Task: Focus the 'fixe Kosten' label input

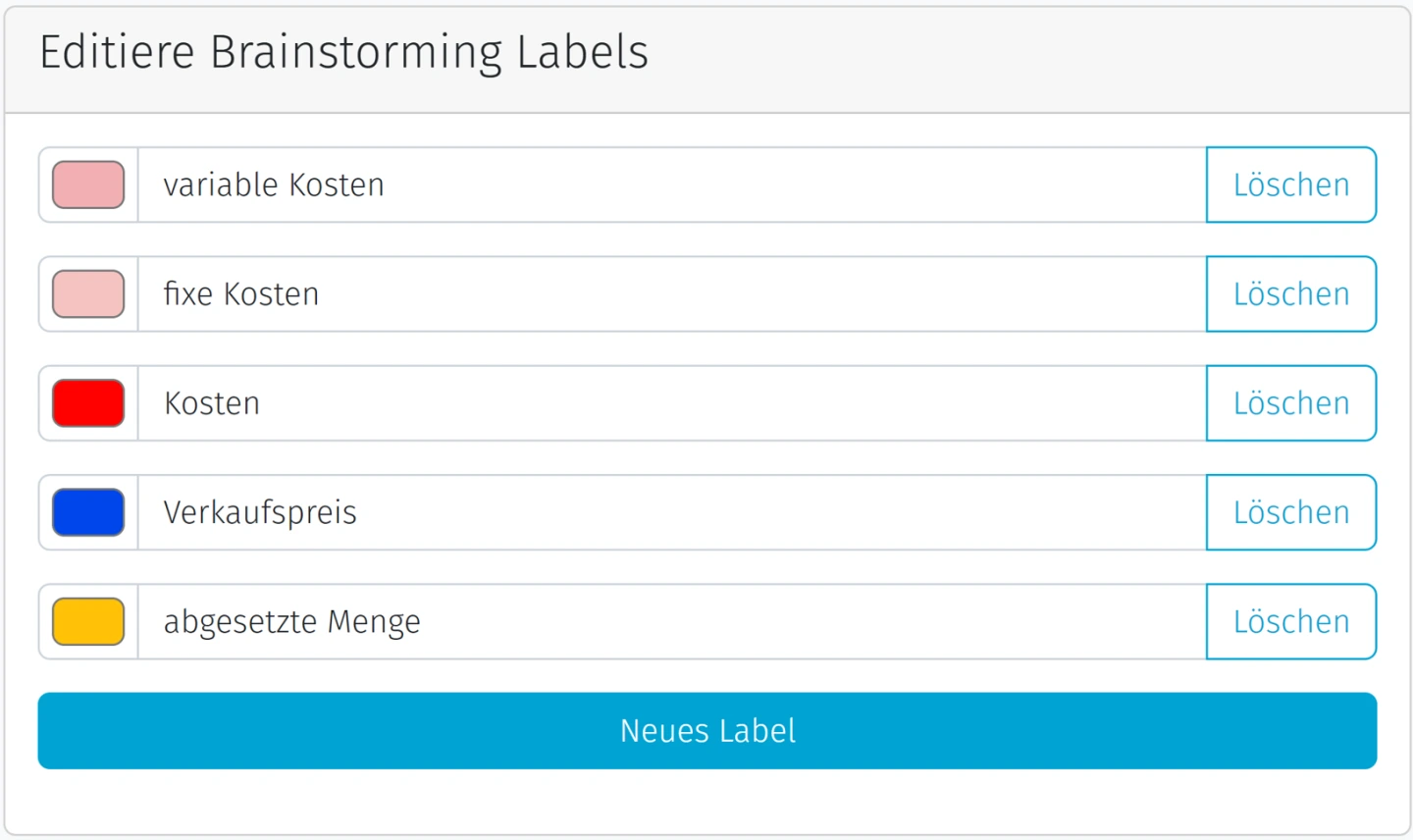Action: tap(671, 294)
